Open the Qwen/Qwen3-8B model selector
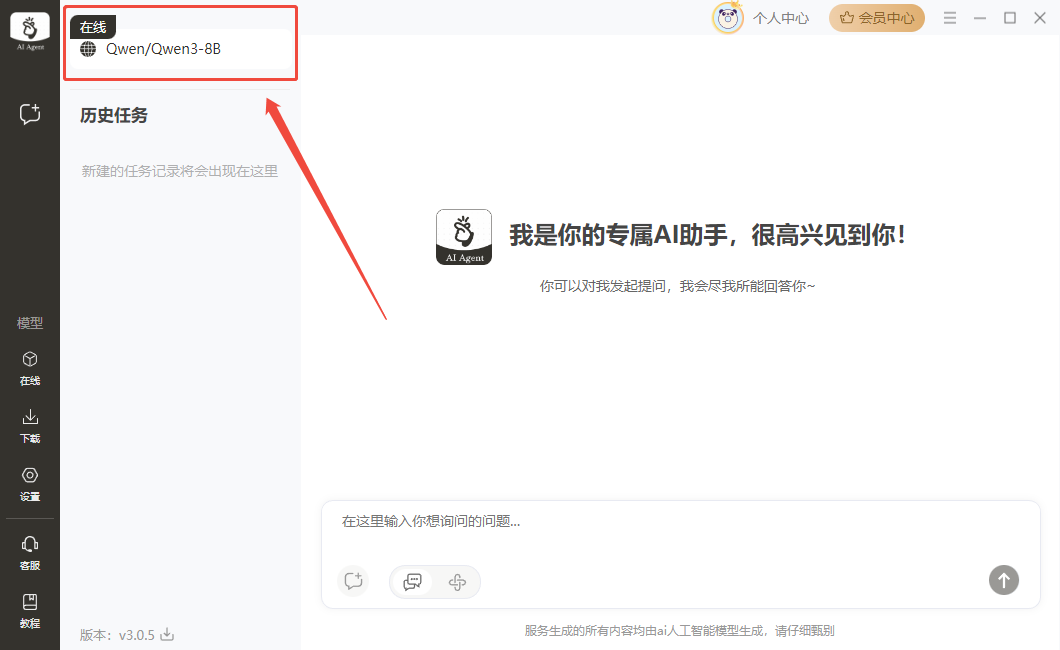Viewport: 1060px width, 650px height. (x=163, y=49)
